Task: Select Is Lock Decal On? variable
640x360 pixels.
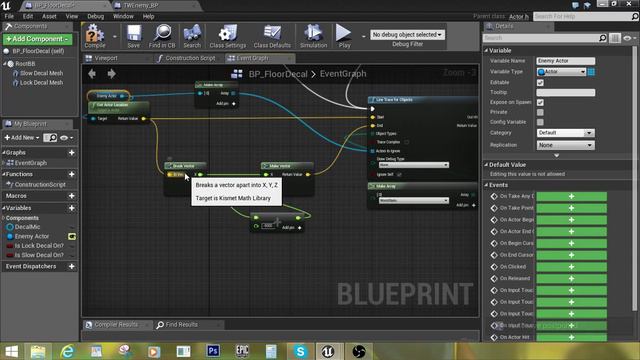Action: click(x=39, y=246)
